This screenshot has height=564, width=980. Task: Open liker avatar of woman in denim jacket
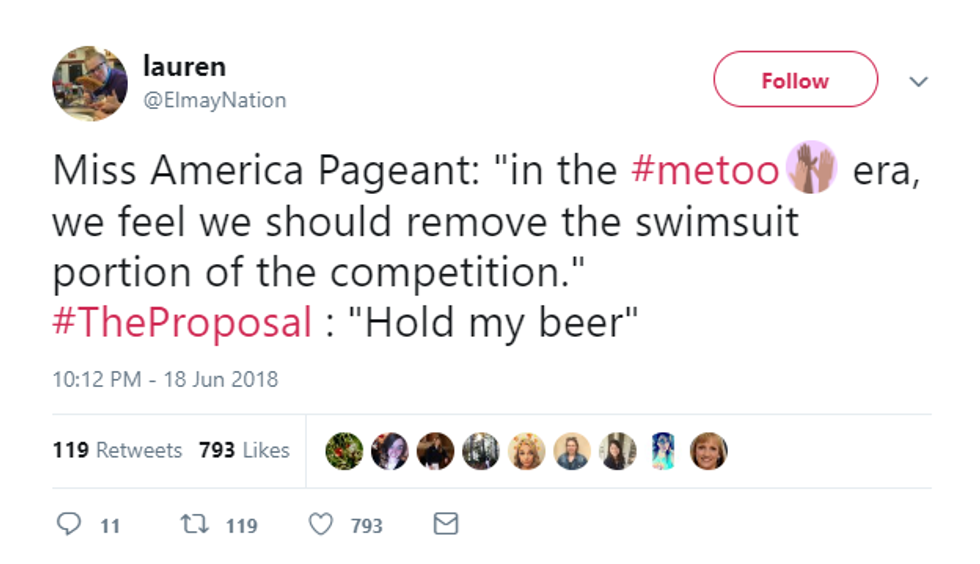[x=572, y=451]
